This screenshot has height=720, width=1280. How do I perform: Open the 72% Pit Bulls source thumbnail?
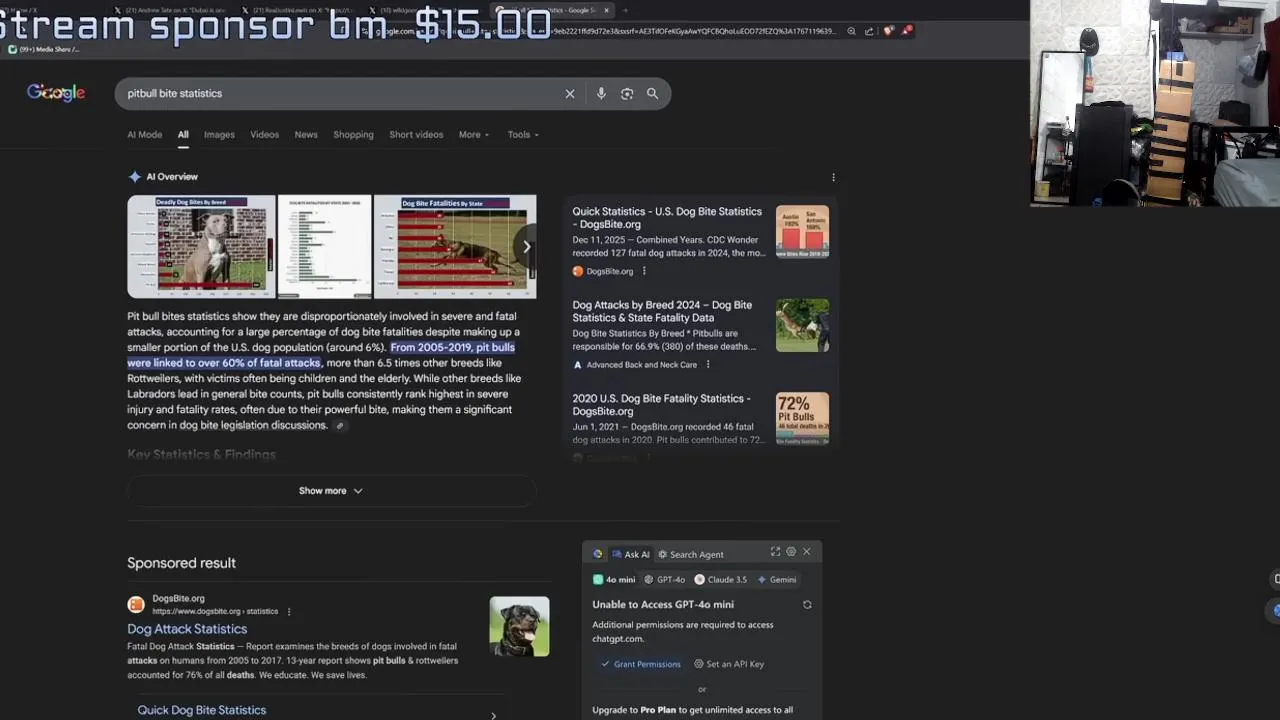(x=802, y=418)
